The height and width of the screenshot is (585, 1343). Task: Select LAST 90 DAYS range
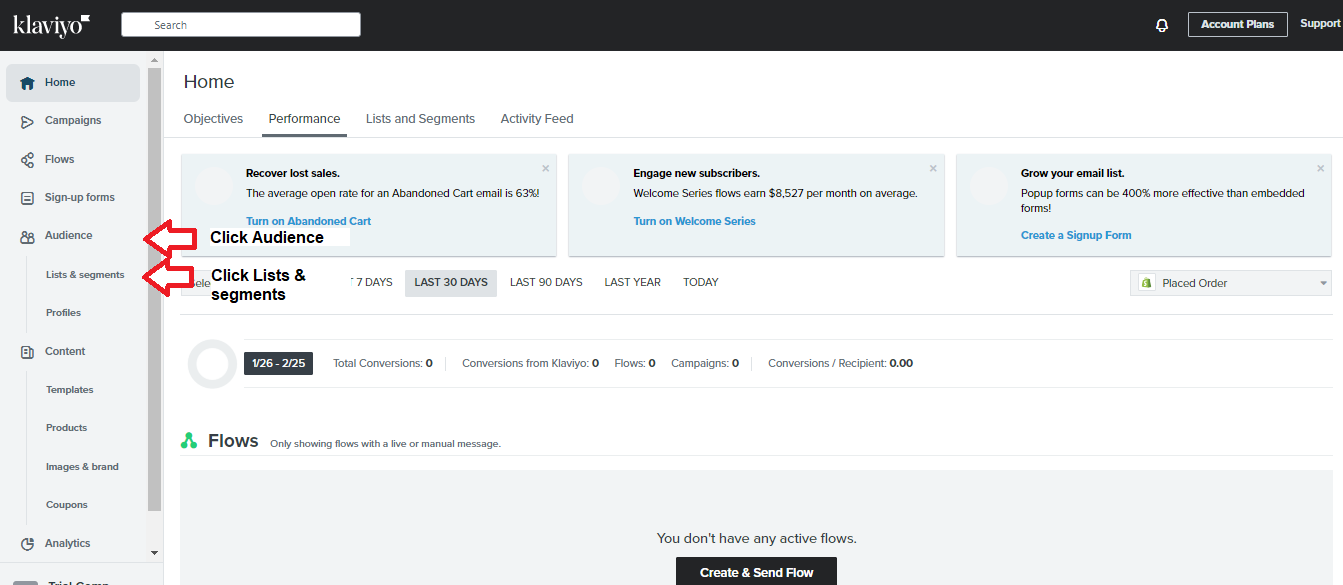point(546,282)
